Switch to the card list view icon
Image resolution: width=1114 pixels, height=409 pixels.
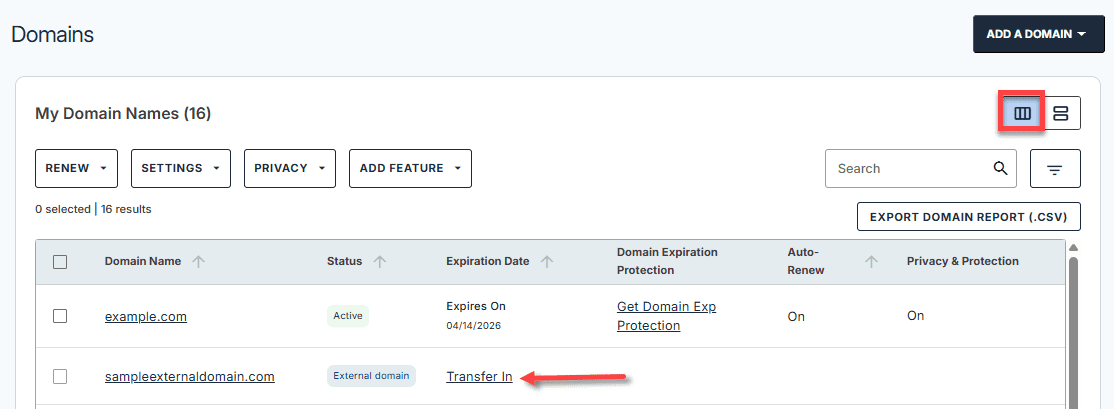click(1060, 113)
